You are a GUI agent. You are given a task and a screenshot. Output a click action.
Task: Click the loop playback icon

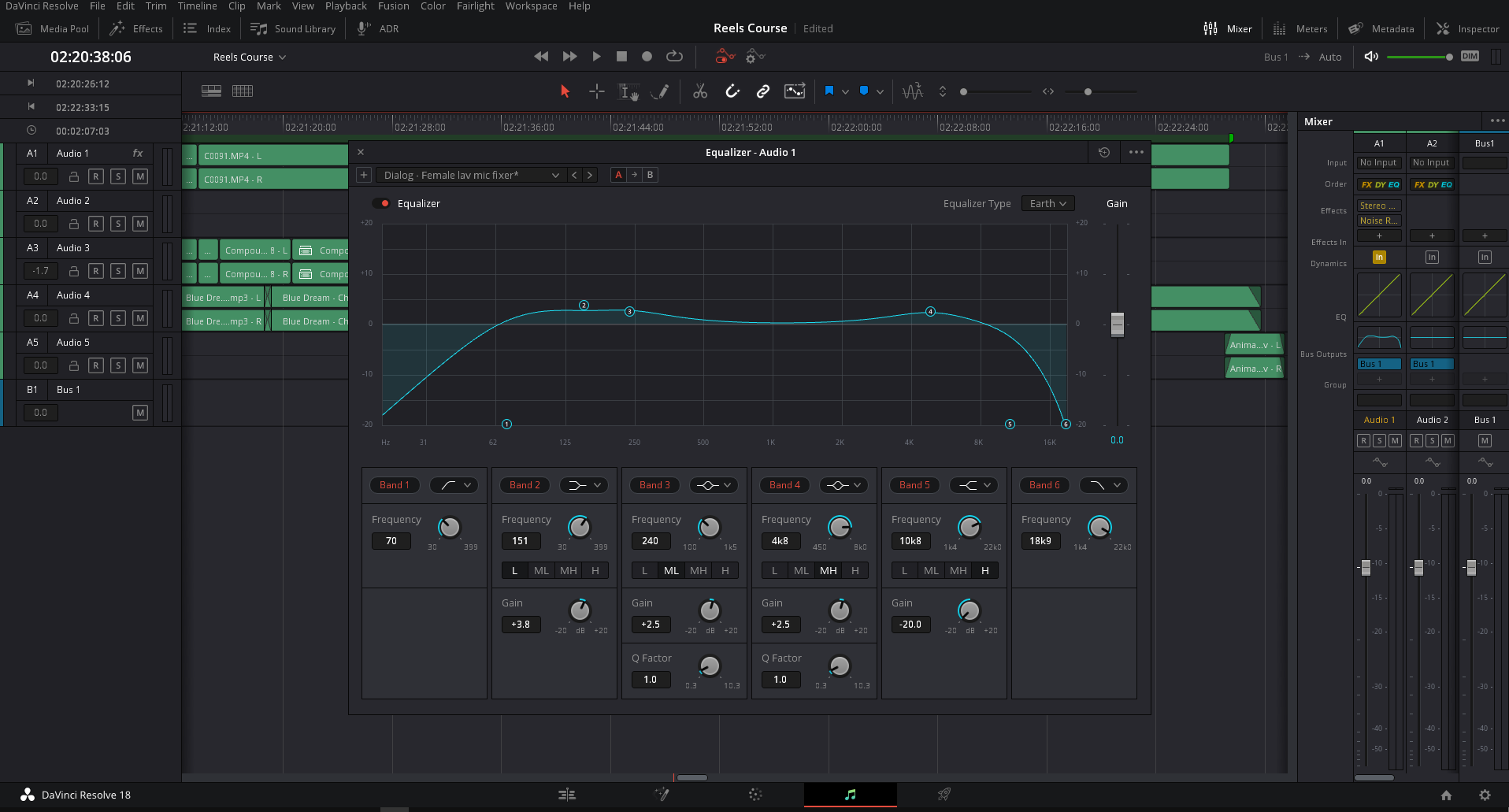point(674,57)
